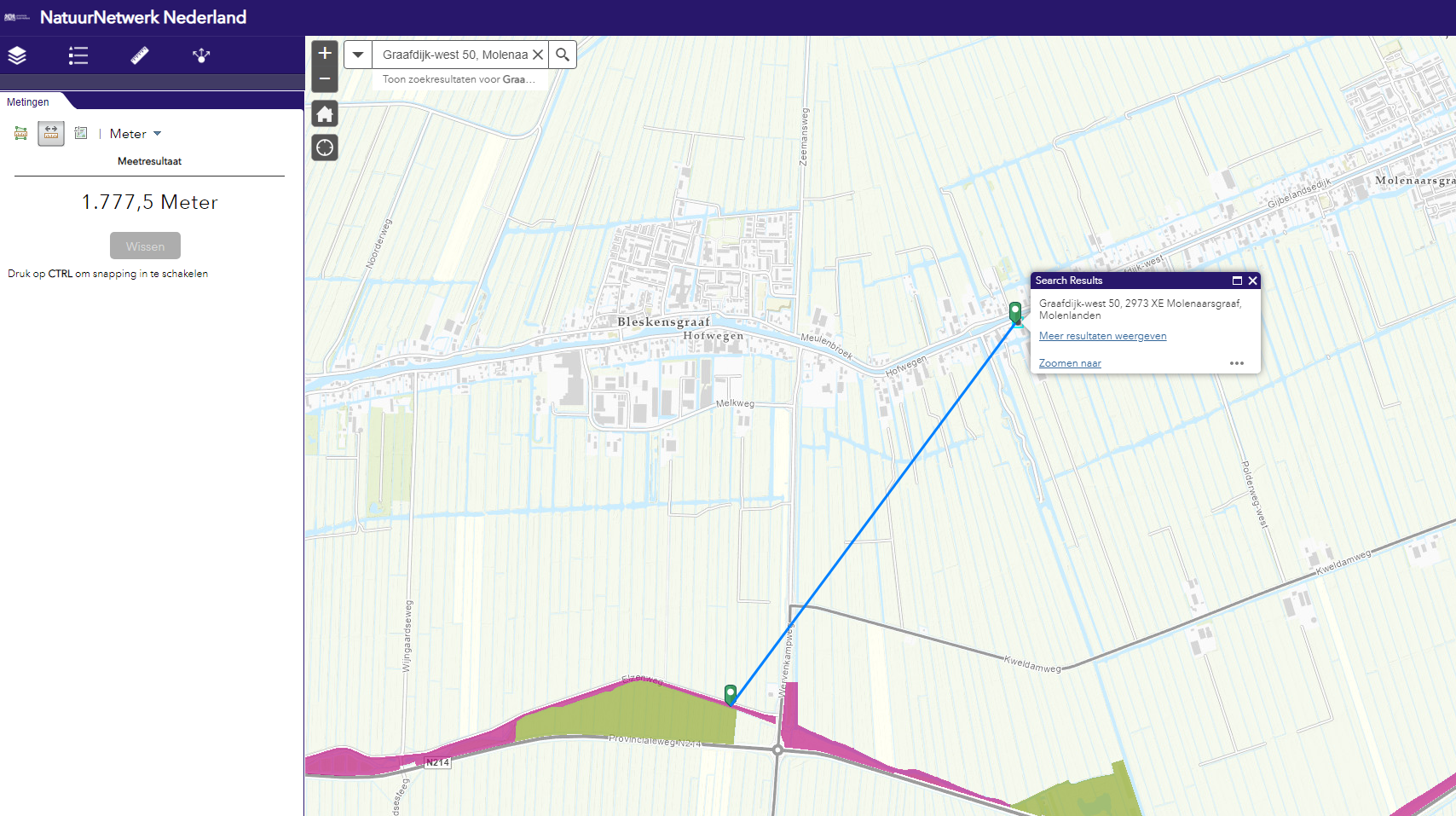The width and height of the screenshot is (1456, 816).
Task: Close the Search Results popup
Action: click(x=1252, y=281)
